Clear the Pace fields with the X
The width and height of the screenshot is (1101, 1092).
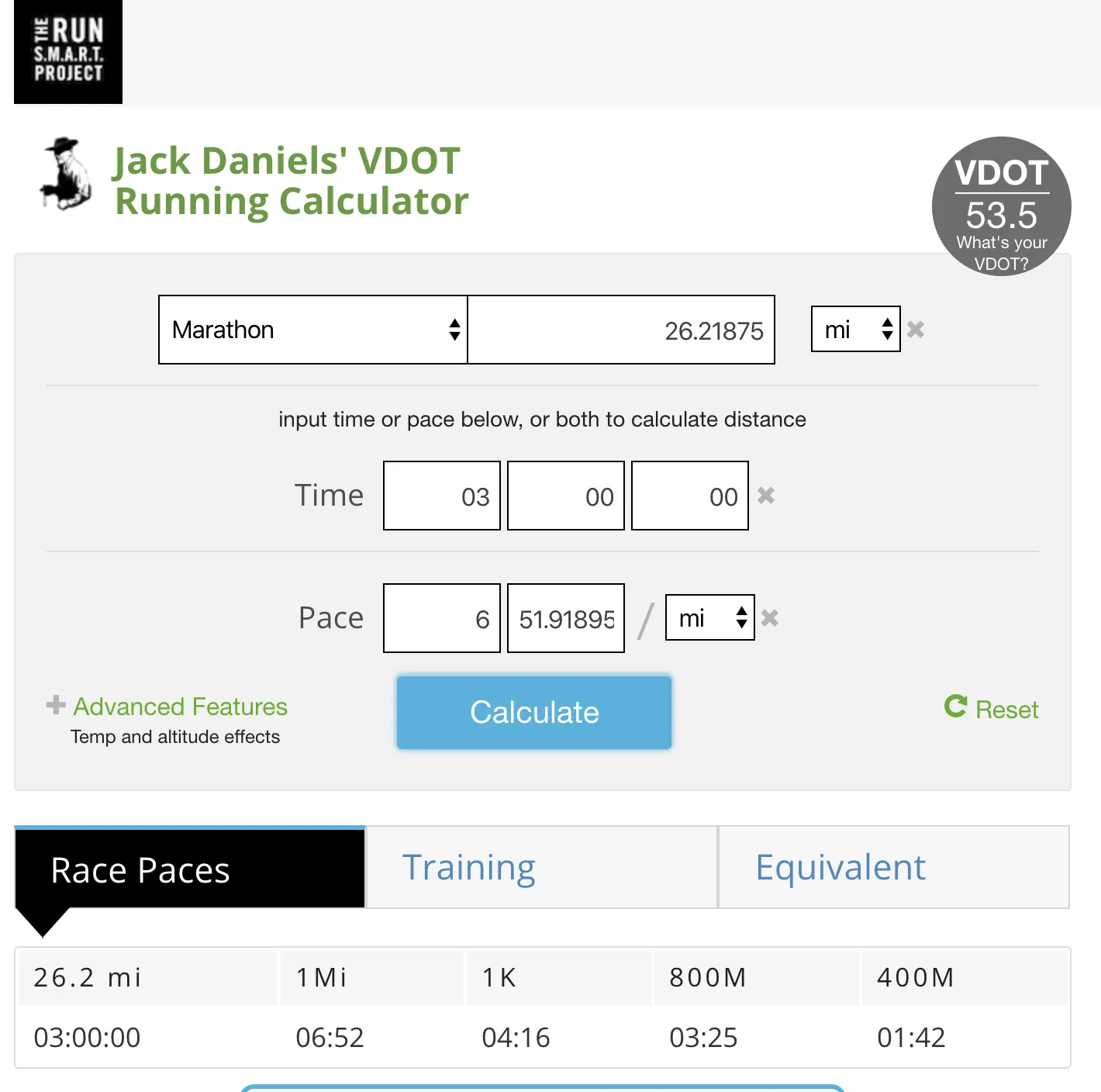click(770, 618)
